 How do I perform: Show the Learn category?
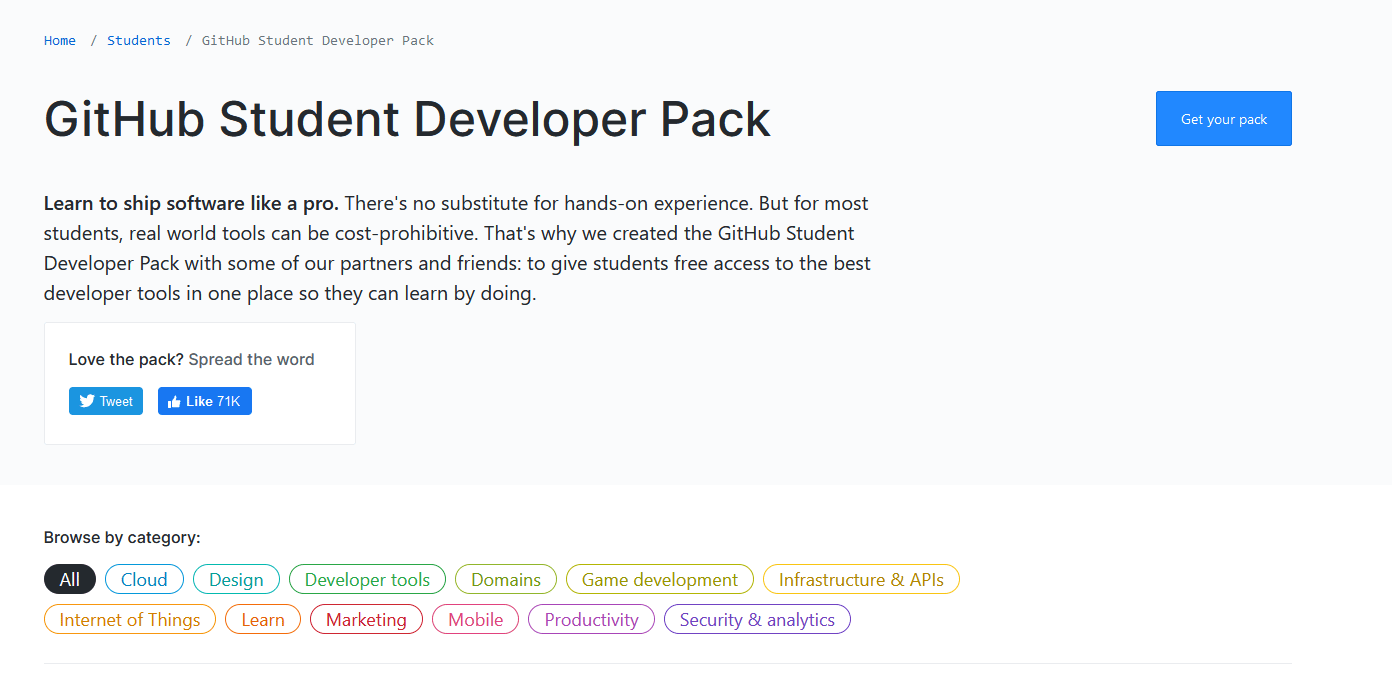point(263,619)
